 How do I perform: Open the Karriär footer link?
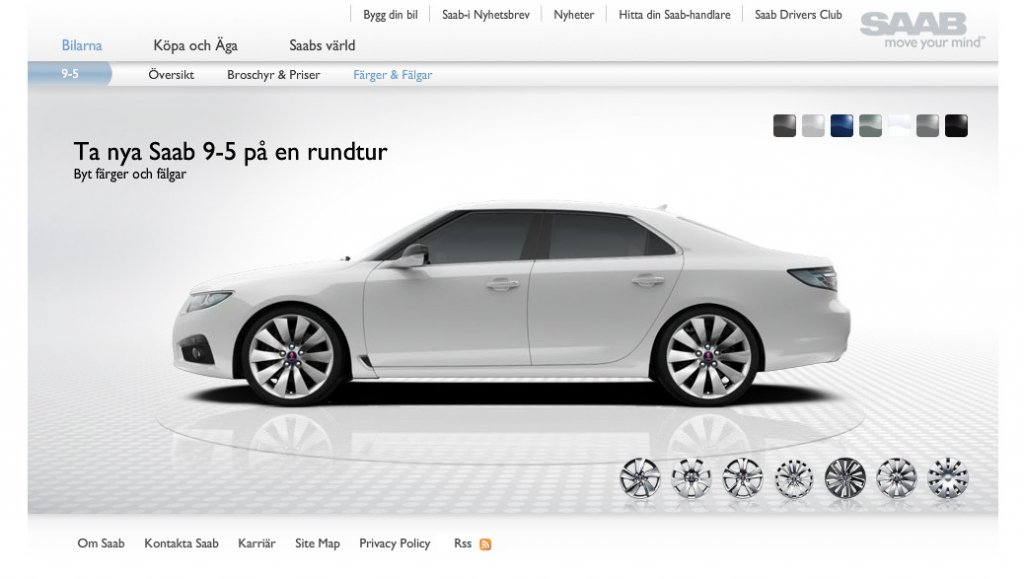(257, 543)
